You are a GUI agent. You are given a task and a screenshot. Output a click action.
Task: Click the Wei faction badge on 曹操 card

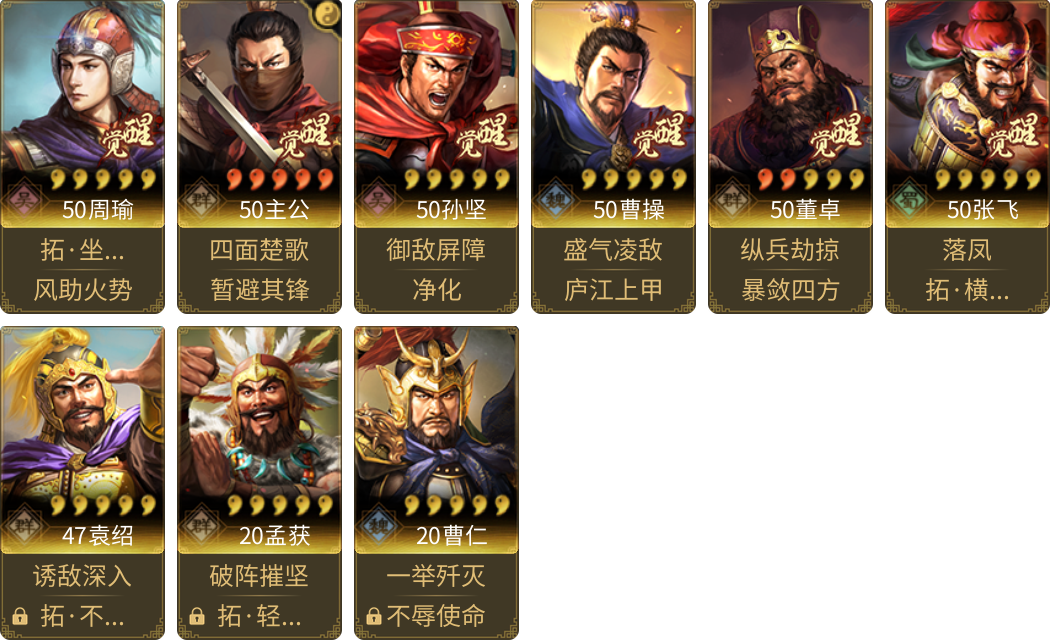[554, 199]
